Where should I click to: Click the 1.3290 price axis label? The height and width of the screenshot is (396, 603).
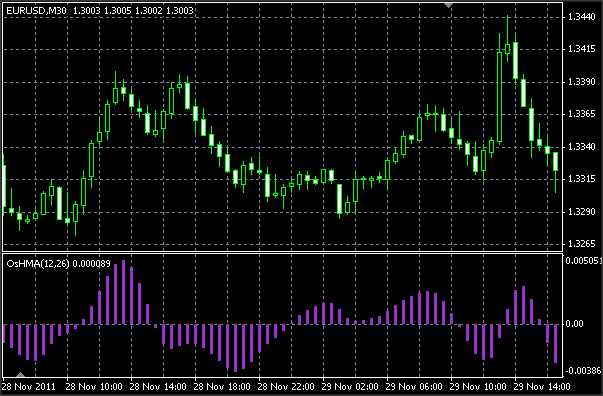581,212
